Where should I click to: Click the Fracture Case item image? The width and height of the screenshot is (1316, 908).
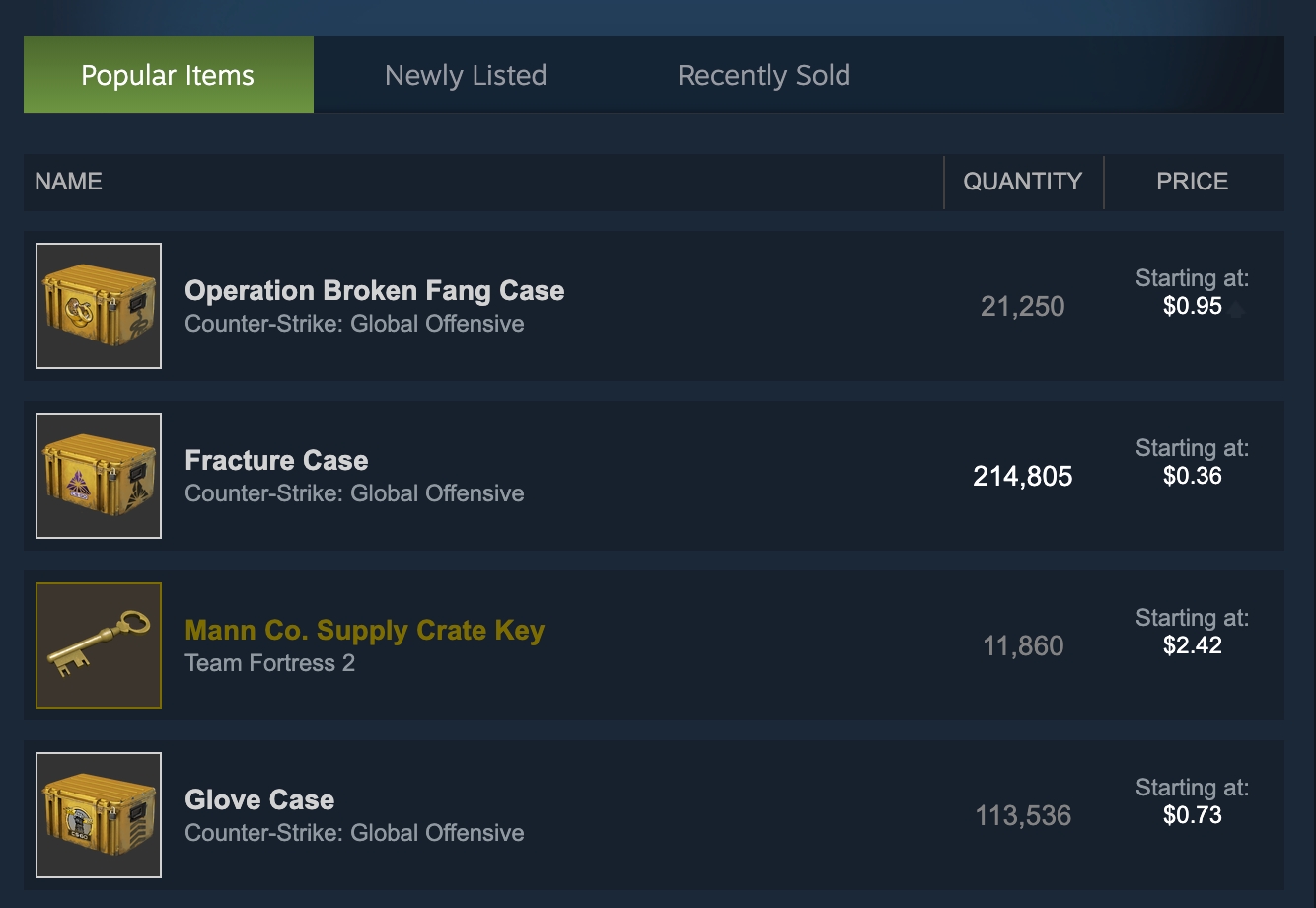[x=99, y=476]
